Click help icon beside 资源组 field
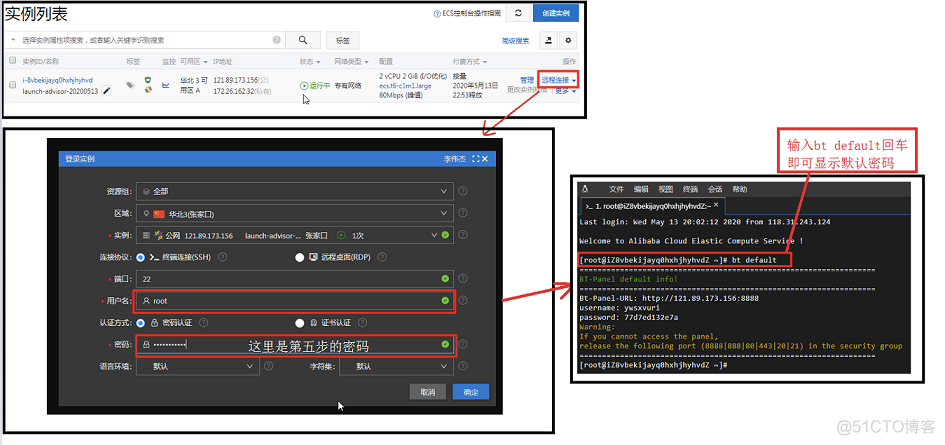Image resolution: width=945 pixels, height=445 pixels. (463, 191)
